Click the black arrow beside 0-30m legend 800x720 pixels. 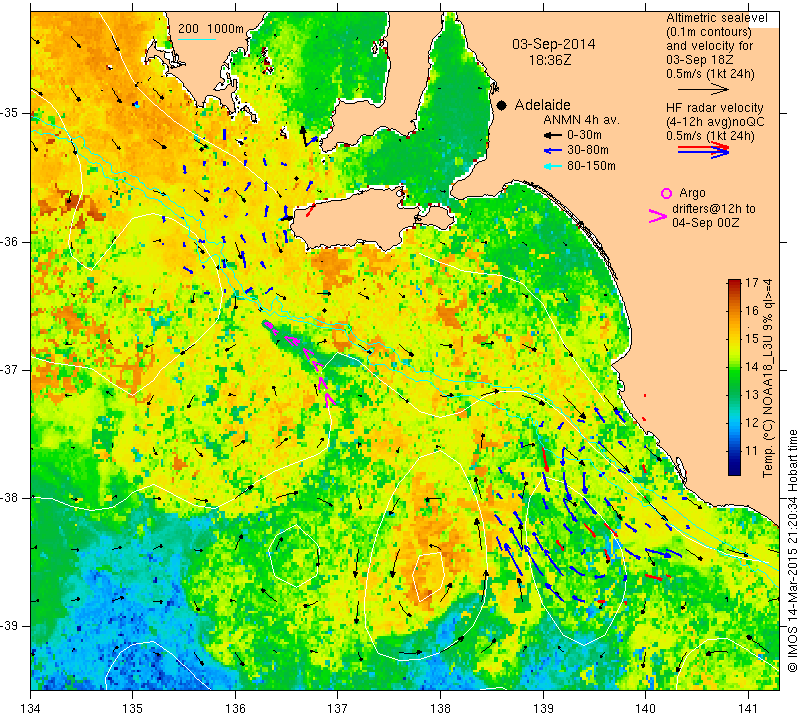click(x=552, y=136)
